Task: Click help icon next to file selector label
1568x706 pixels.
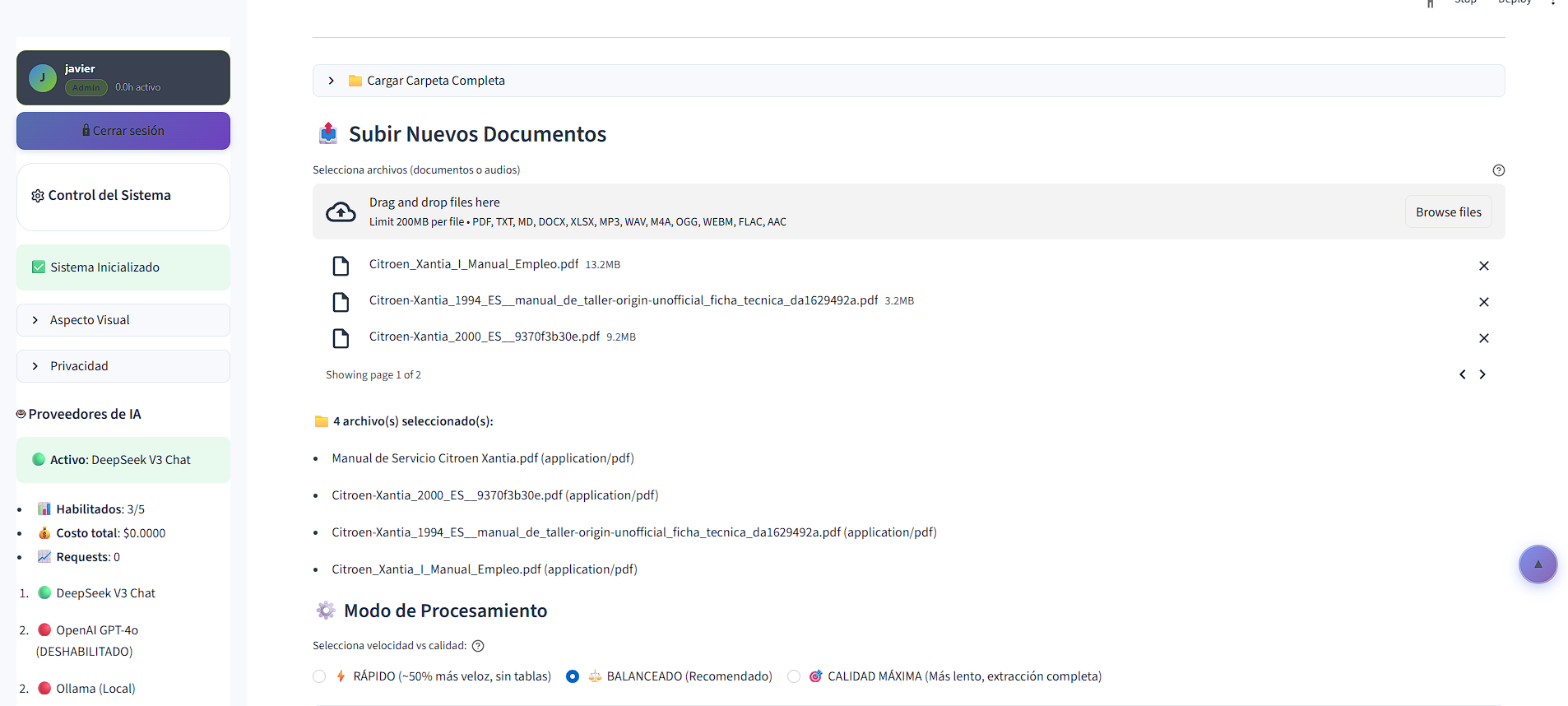Action: 1498,170
